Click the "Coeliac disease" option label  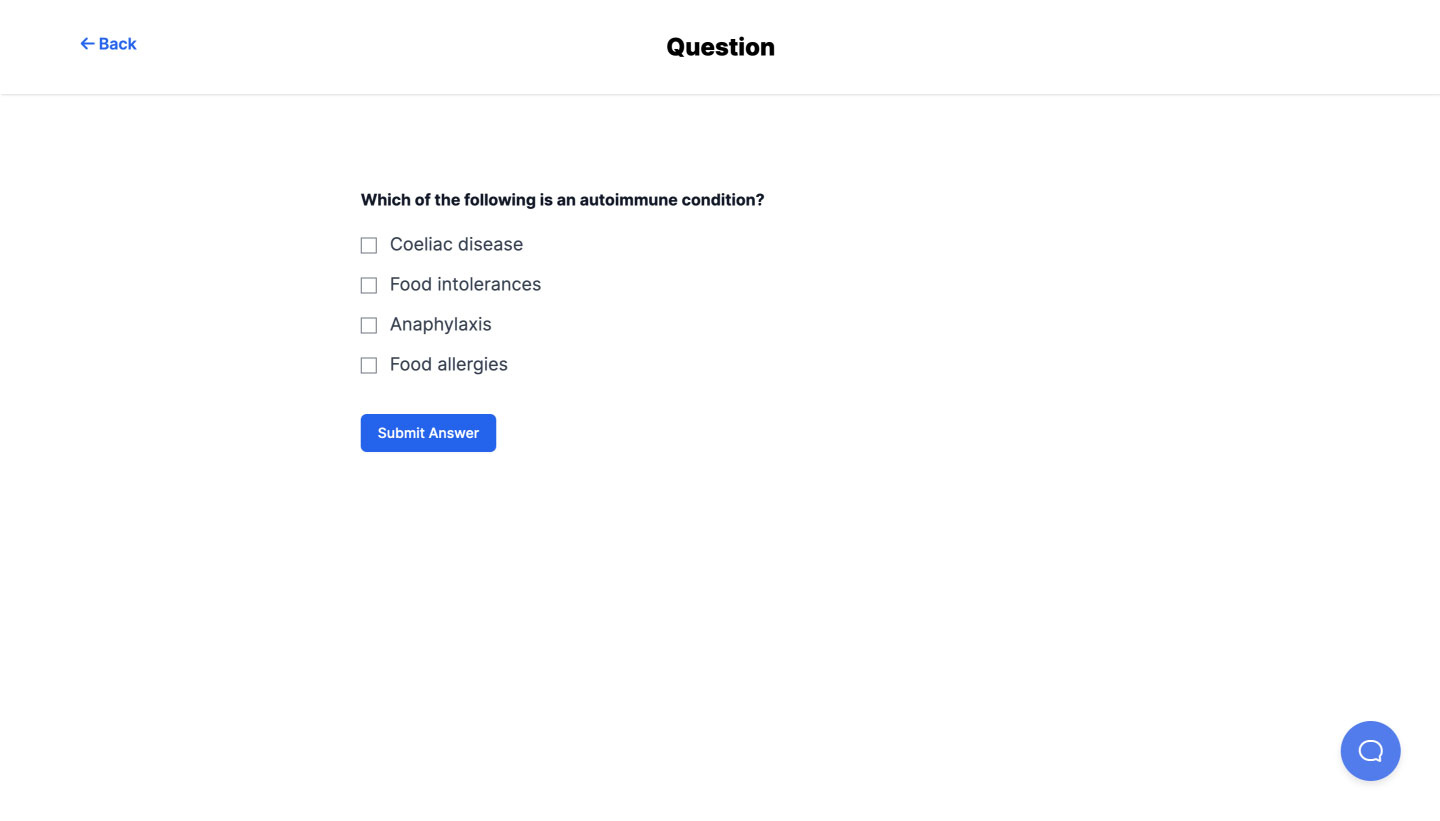(x=456, y=245)
